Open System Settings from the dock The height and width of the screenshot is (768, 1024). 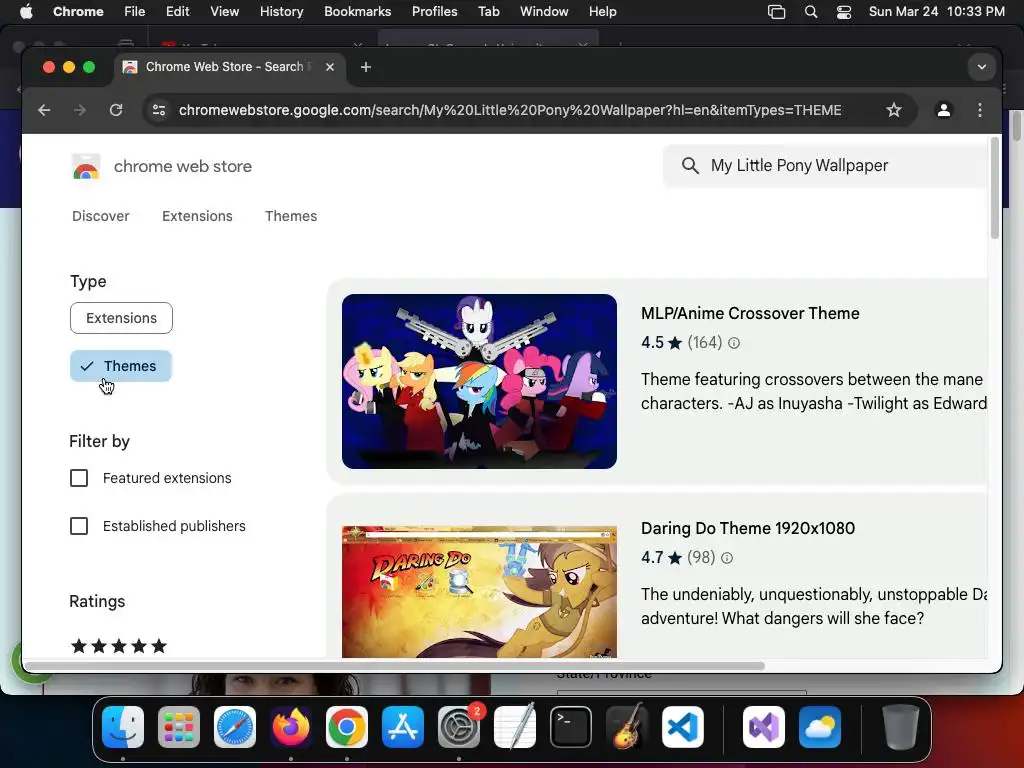click(x=459, y=727)
